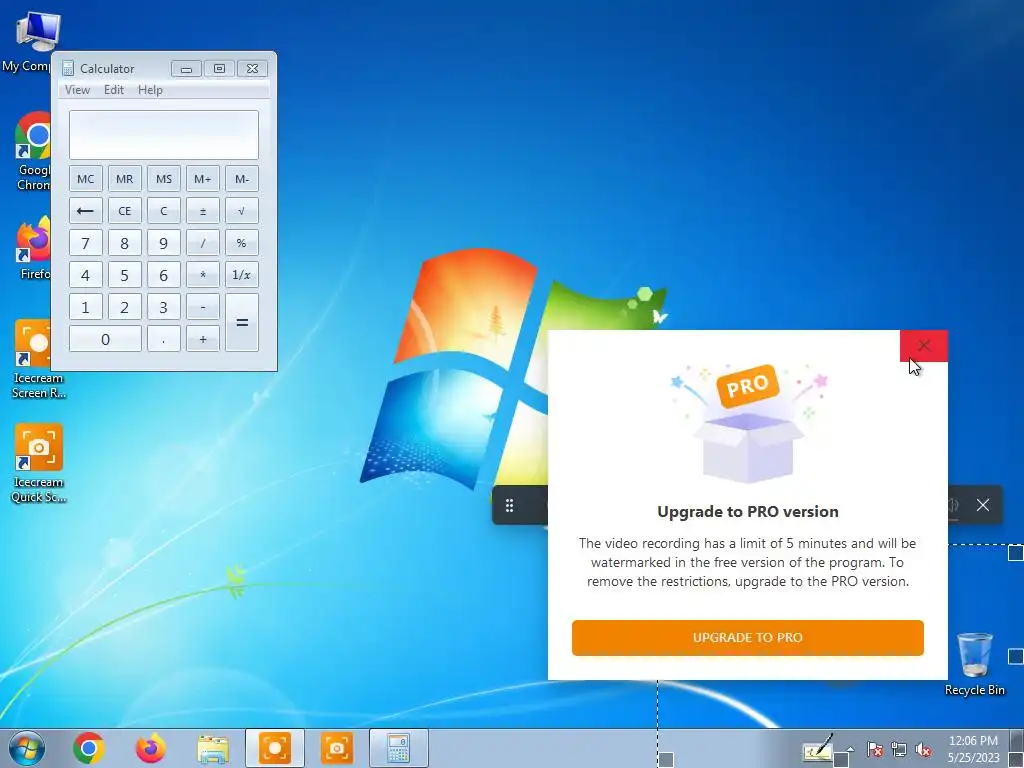Viewport: 1024px width, 768px height.
Task: Click the 9 key in Calculator
Action: click(x=164, y=243)
